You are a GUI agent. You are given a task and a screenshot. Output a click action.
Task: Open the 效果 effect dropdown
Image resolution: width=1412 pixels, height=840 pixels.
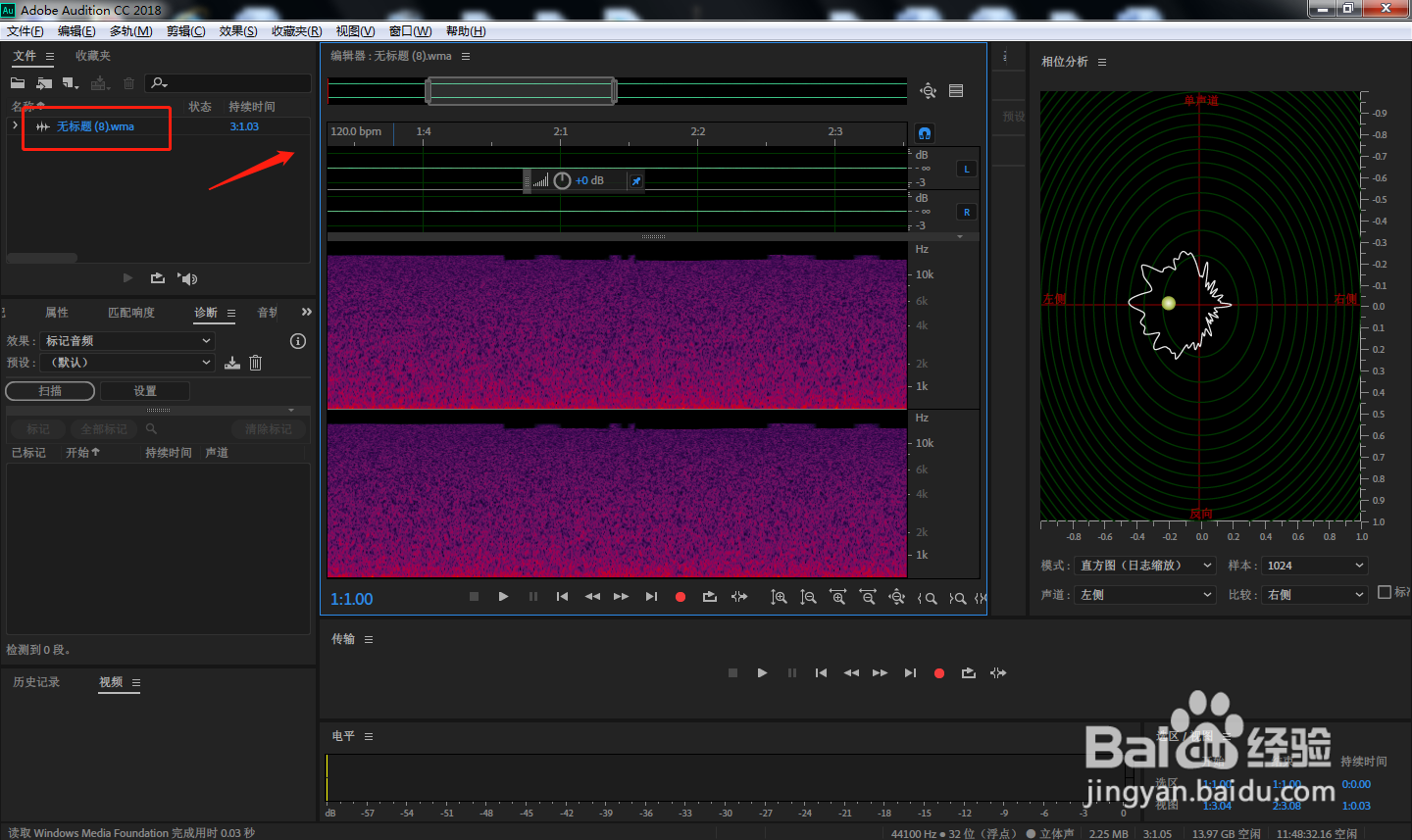pos(126,340)
